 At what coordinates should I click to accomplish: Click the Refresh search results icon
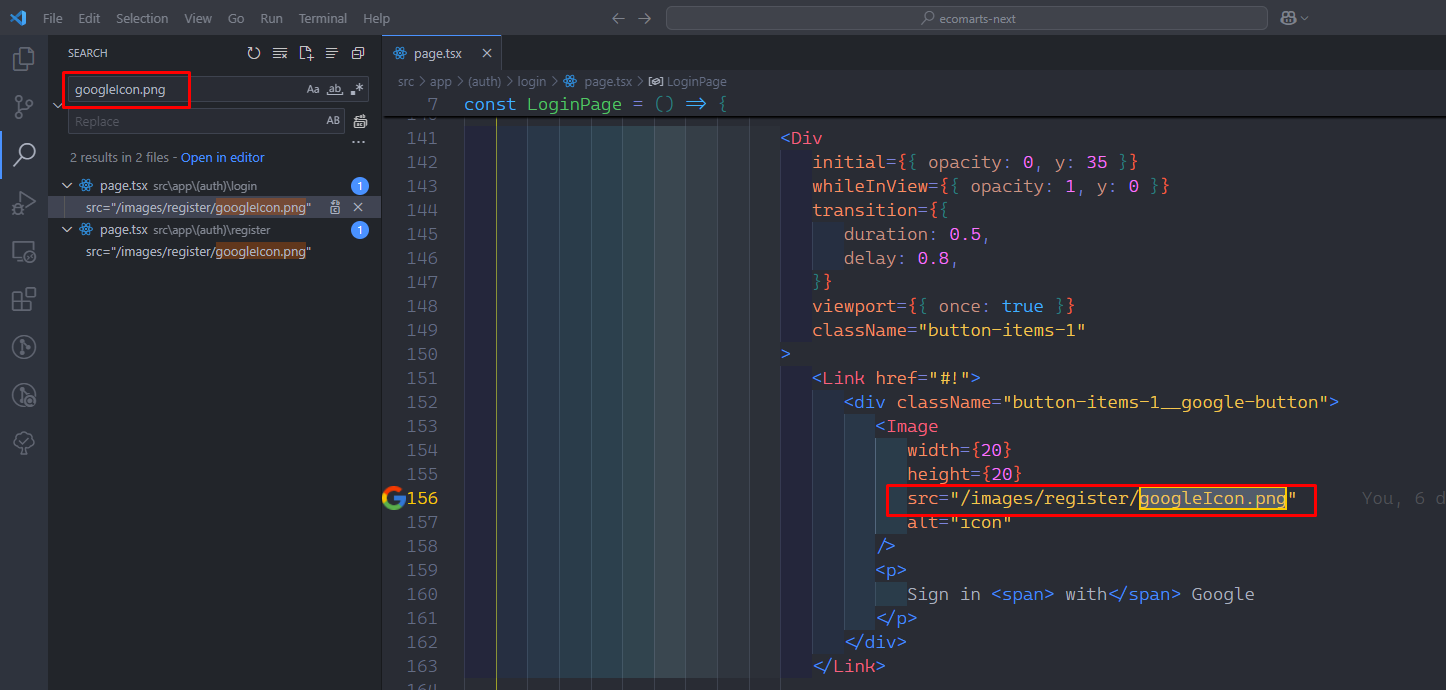[254, 53]
